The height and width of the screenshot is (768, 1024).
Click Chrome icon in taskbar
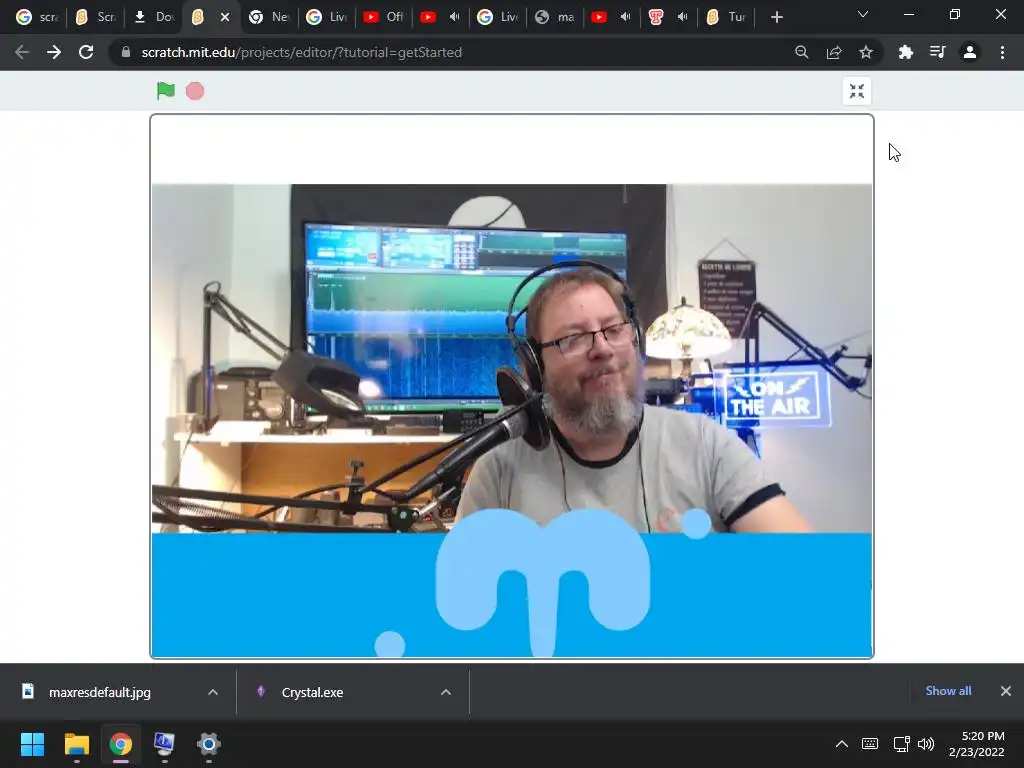pyautogui.click(x=121, y=744)
